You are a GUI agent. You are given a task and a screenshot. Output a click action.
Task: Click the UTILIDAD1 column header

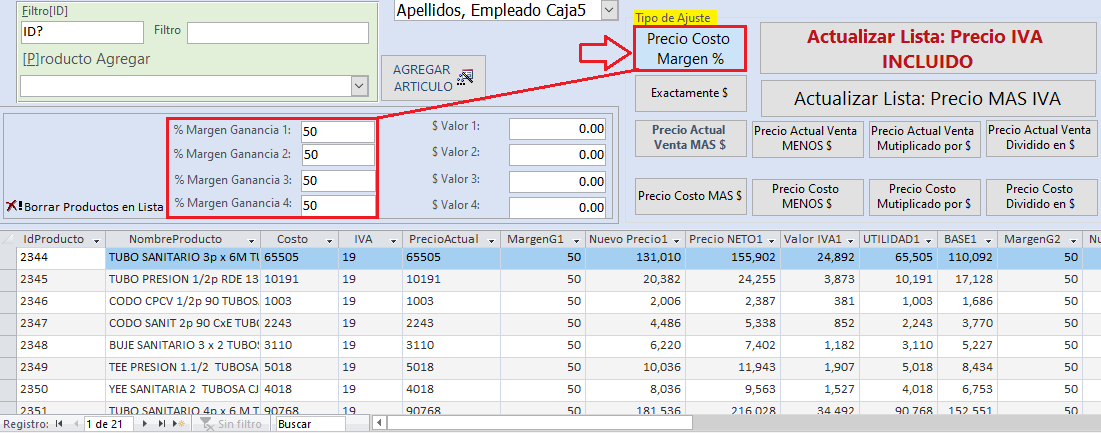point(893,240)
